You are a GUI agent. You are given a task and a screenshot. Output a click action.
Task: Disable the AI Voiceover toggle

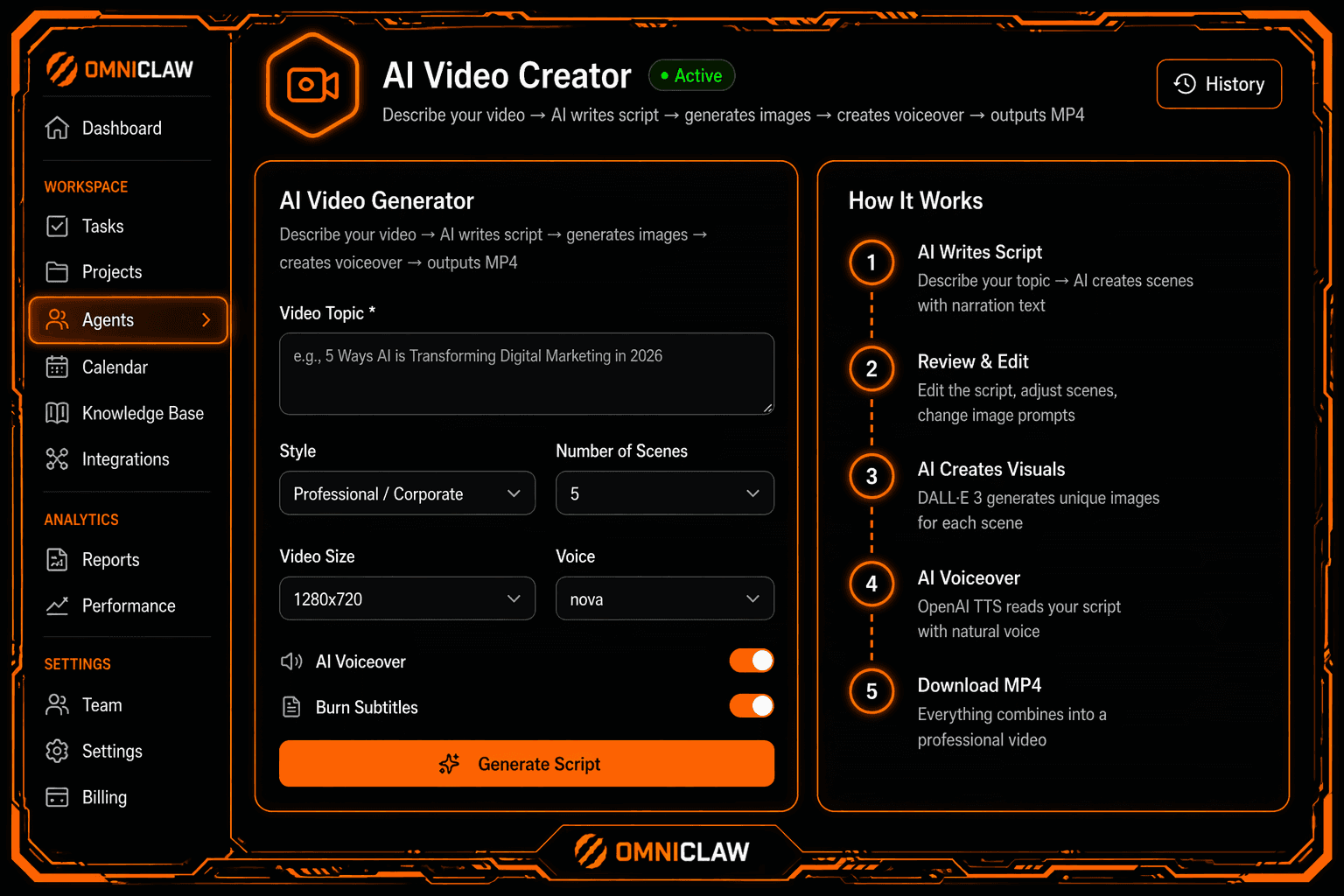[752, 661]
